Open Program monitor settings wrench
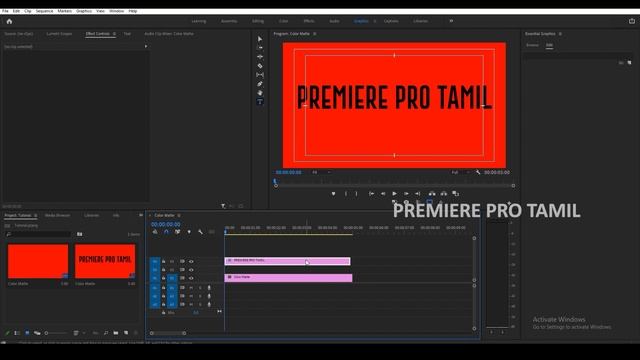 point(478,172)
